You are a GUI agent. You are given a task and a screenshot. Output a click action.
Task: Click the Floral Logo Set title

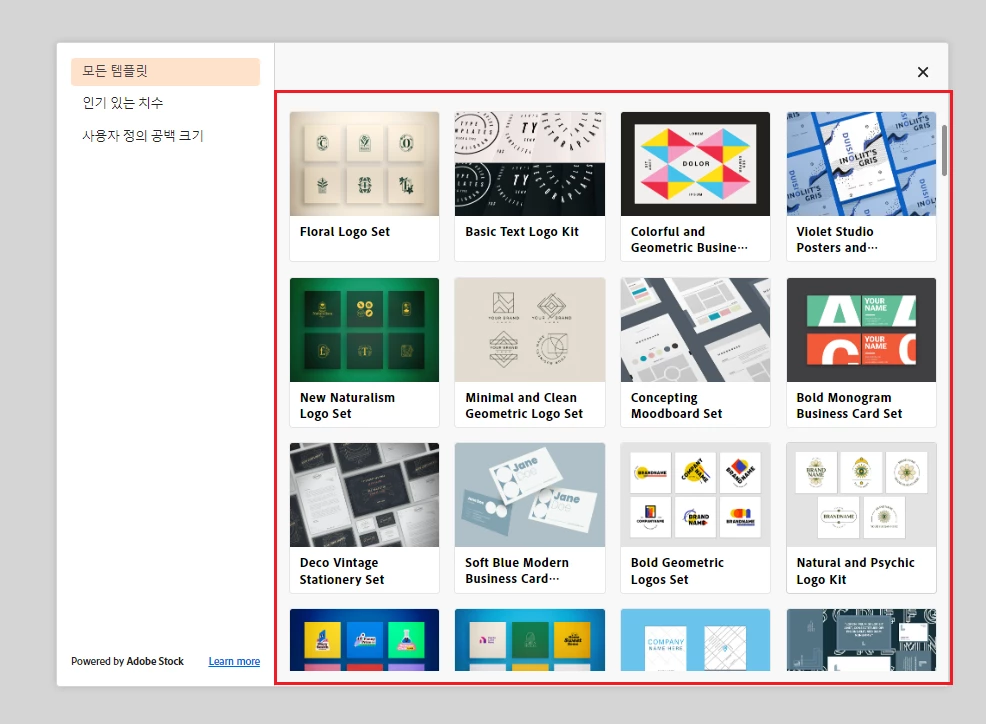(345, 232)
